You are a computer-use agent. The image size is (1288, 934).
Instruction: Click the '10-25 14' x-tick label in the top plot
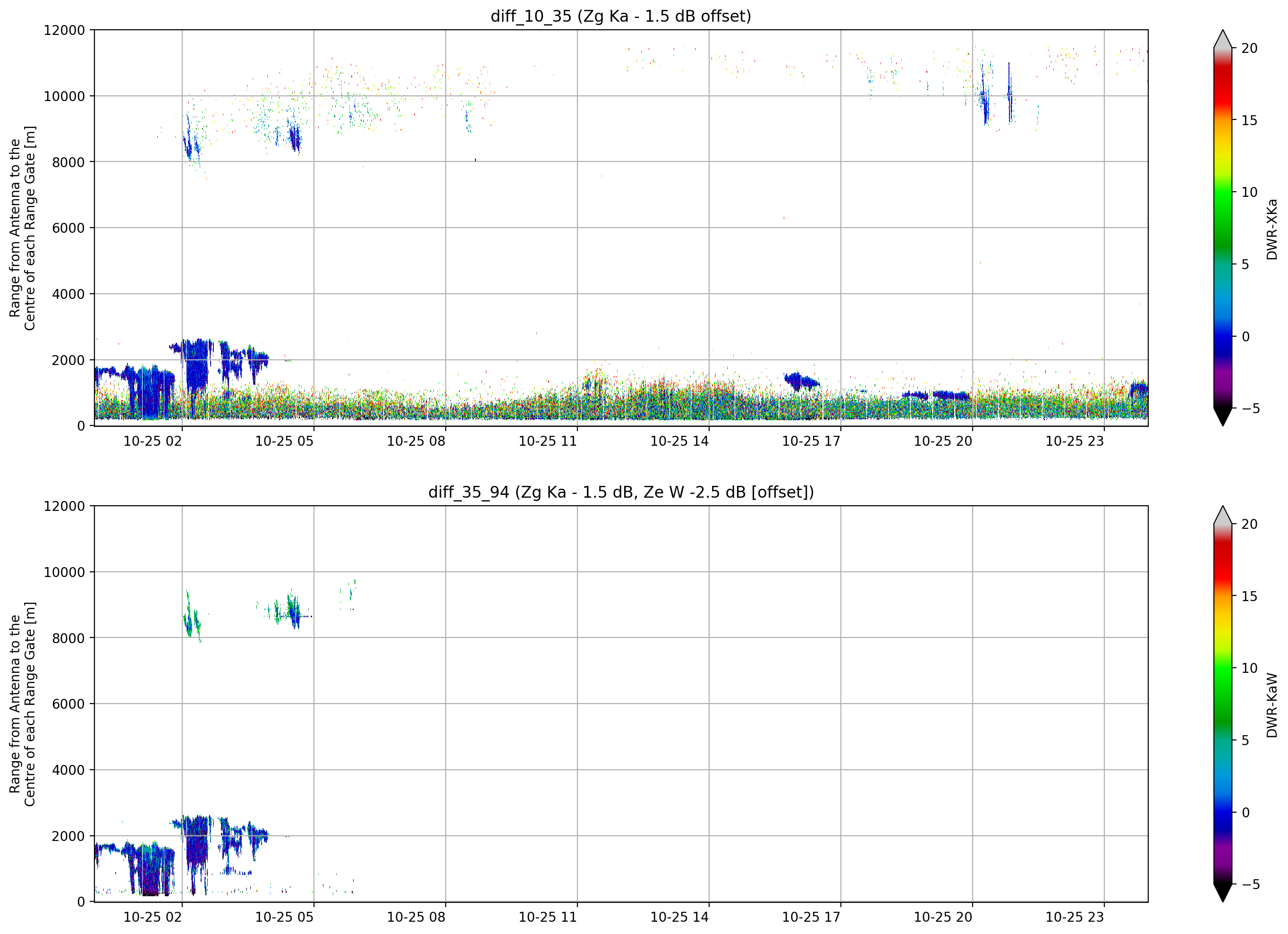click(680, 441)
